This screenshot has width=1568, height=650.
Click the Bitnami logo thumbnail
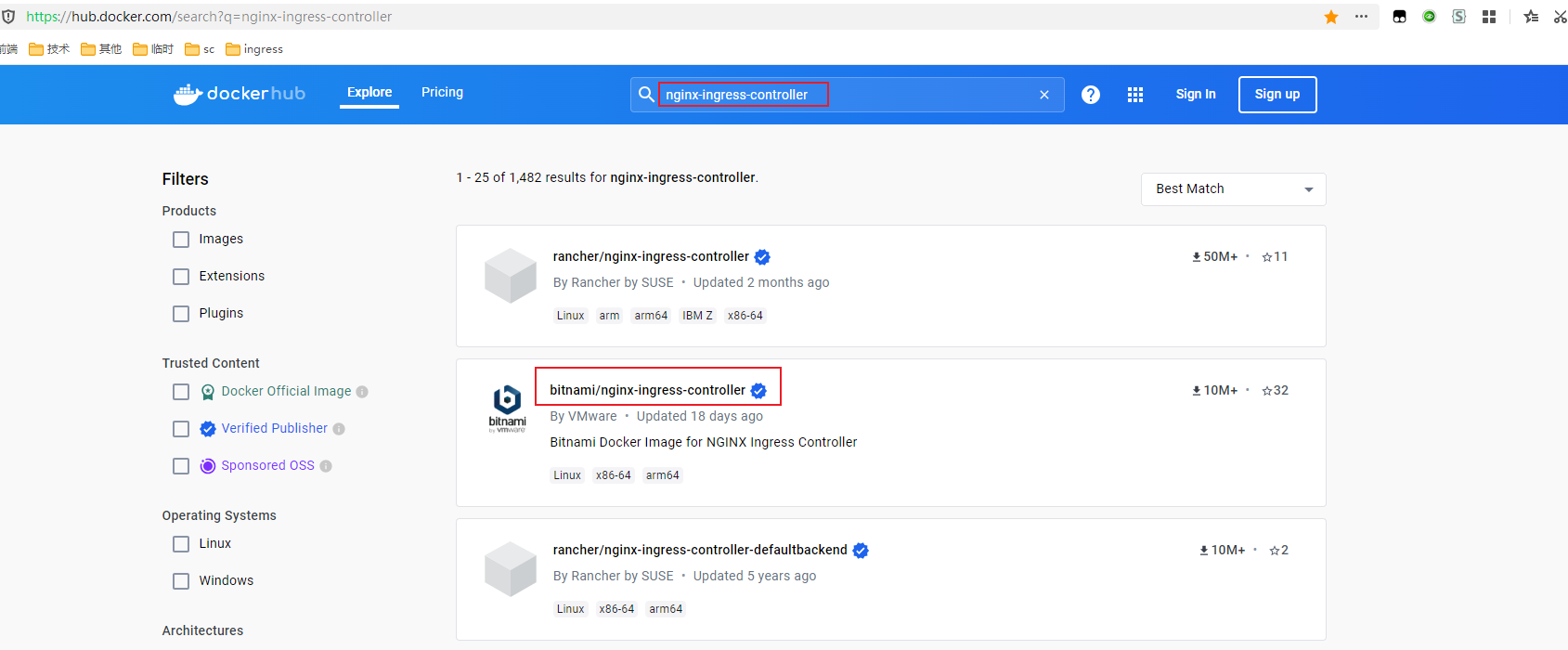[x=507, y=409]
